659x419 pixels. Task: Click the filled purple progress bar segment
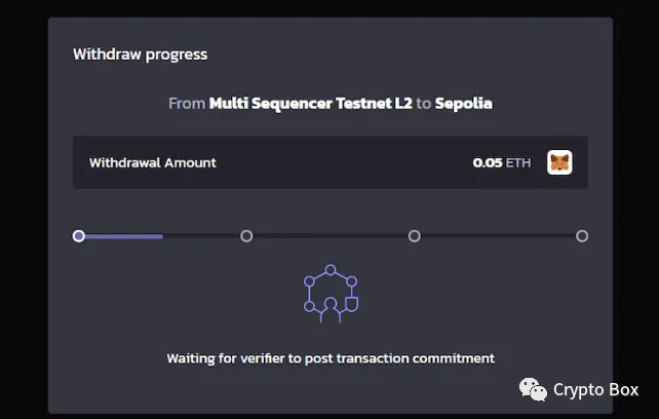pos(124,236)
